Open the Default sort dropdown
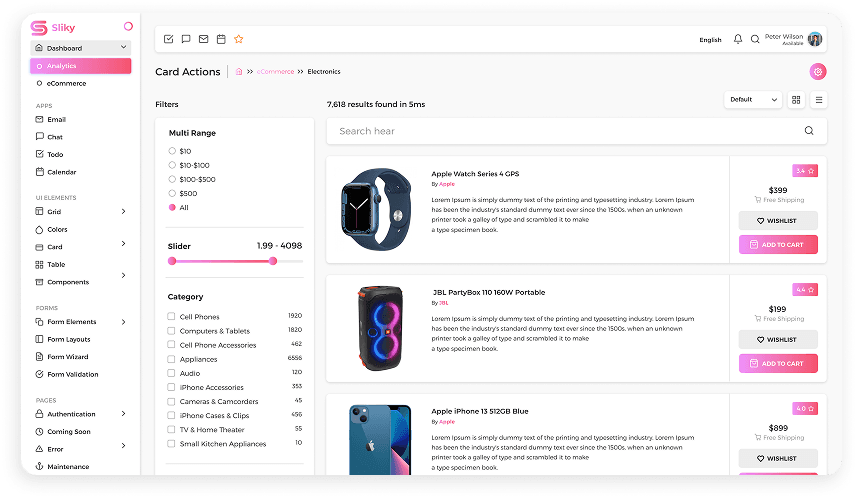This screenshot has width=857, height=498. pos(752,100)
